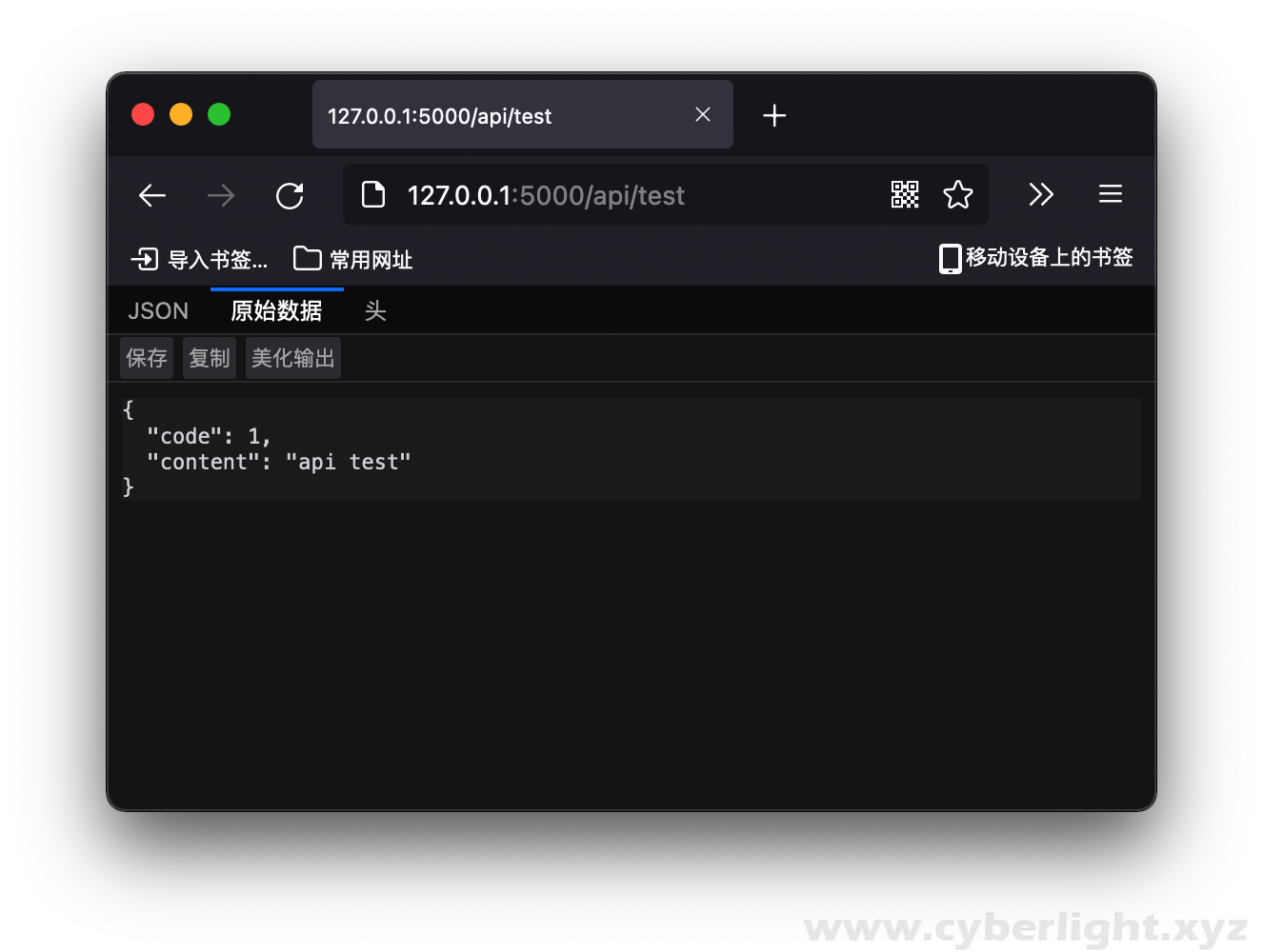Switch to the 头 headers tab

[x=375, y=311]
